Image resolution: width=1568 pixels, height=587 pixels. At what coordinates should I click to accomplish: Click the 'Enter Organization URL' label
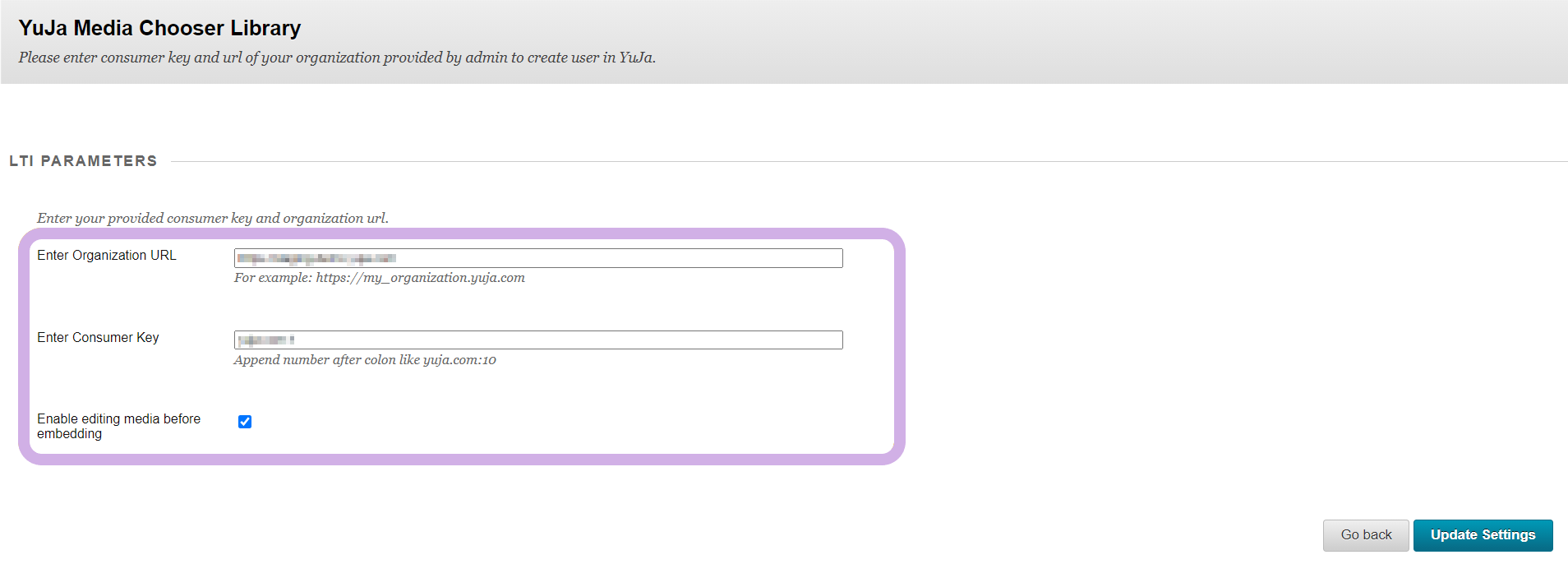click(107, 256)
